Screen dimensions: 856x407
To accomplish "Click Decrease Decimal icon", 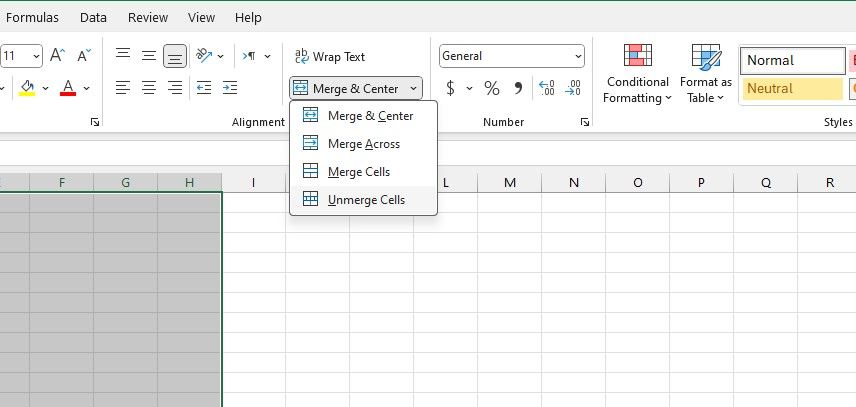I will pos(573,88).
